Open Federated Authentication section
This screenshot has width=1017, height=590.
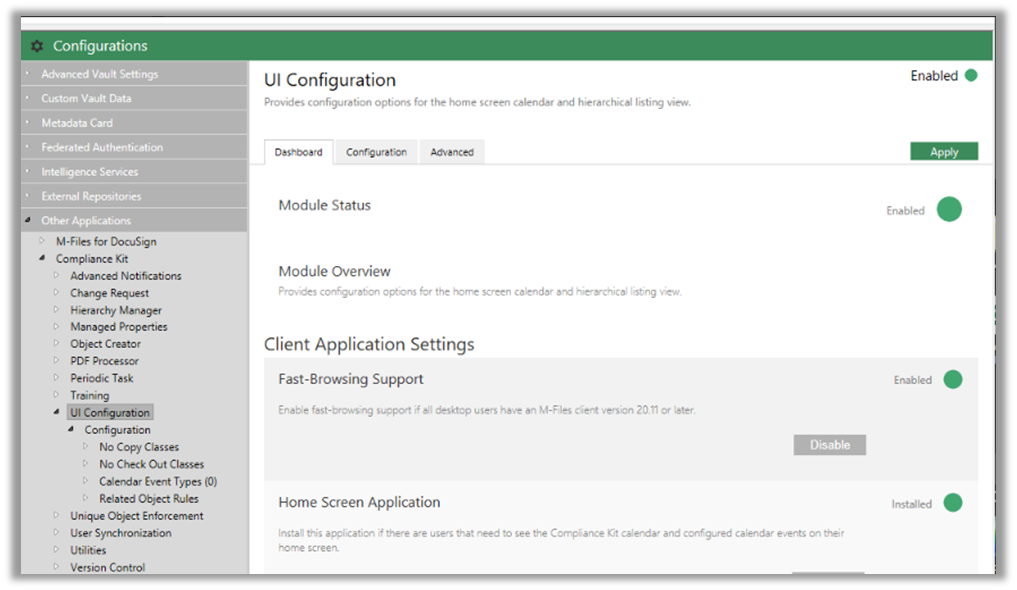pyautogui.click(x=134, y=148)
